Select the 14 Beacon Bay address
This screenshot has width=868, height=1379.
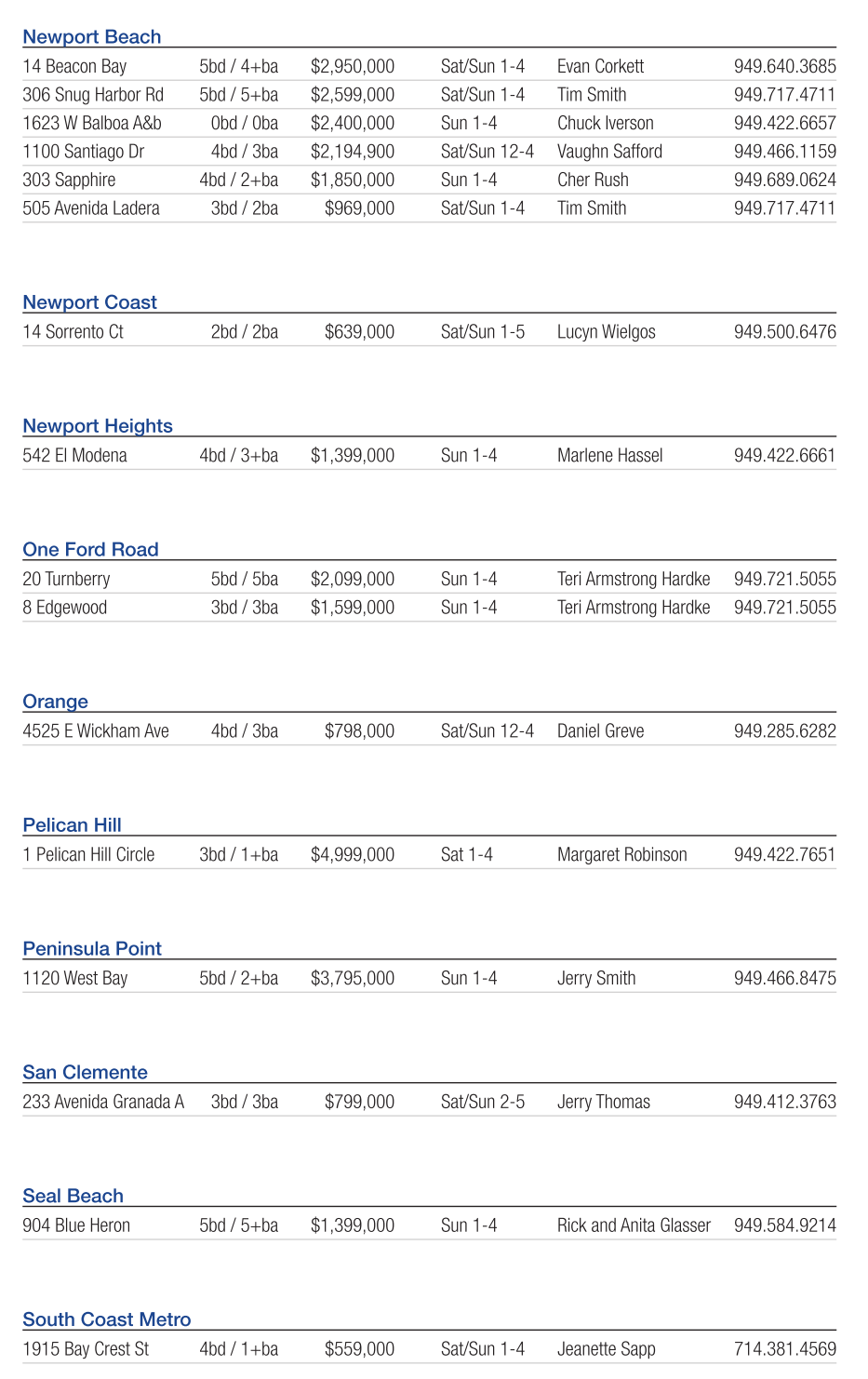(74, 66)
